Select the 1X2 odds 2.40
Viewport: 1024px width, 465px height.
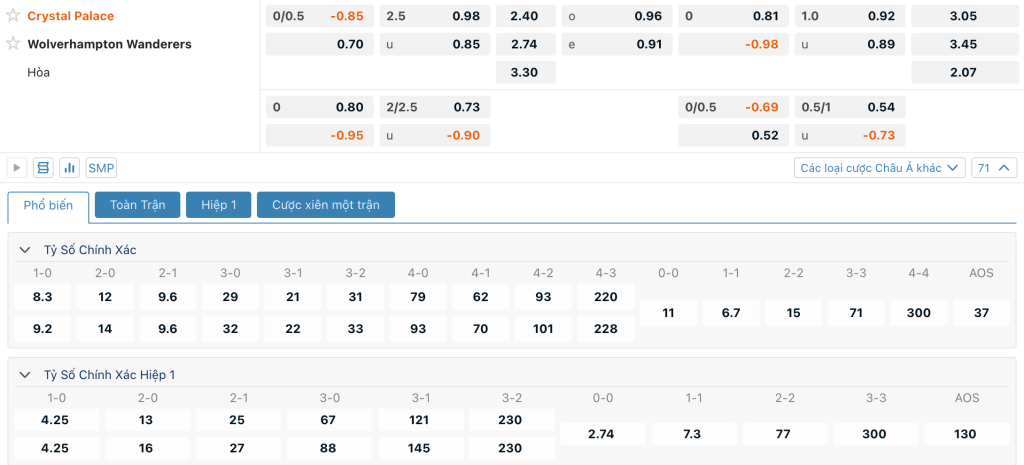click(526, 16)
